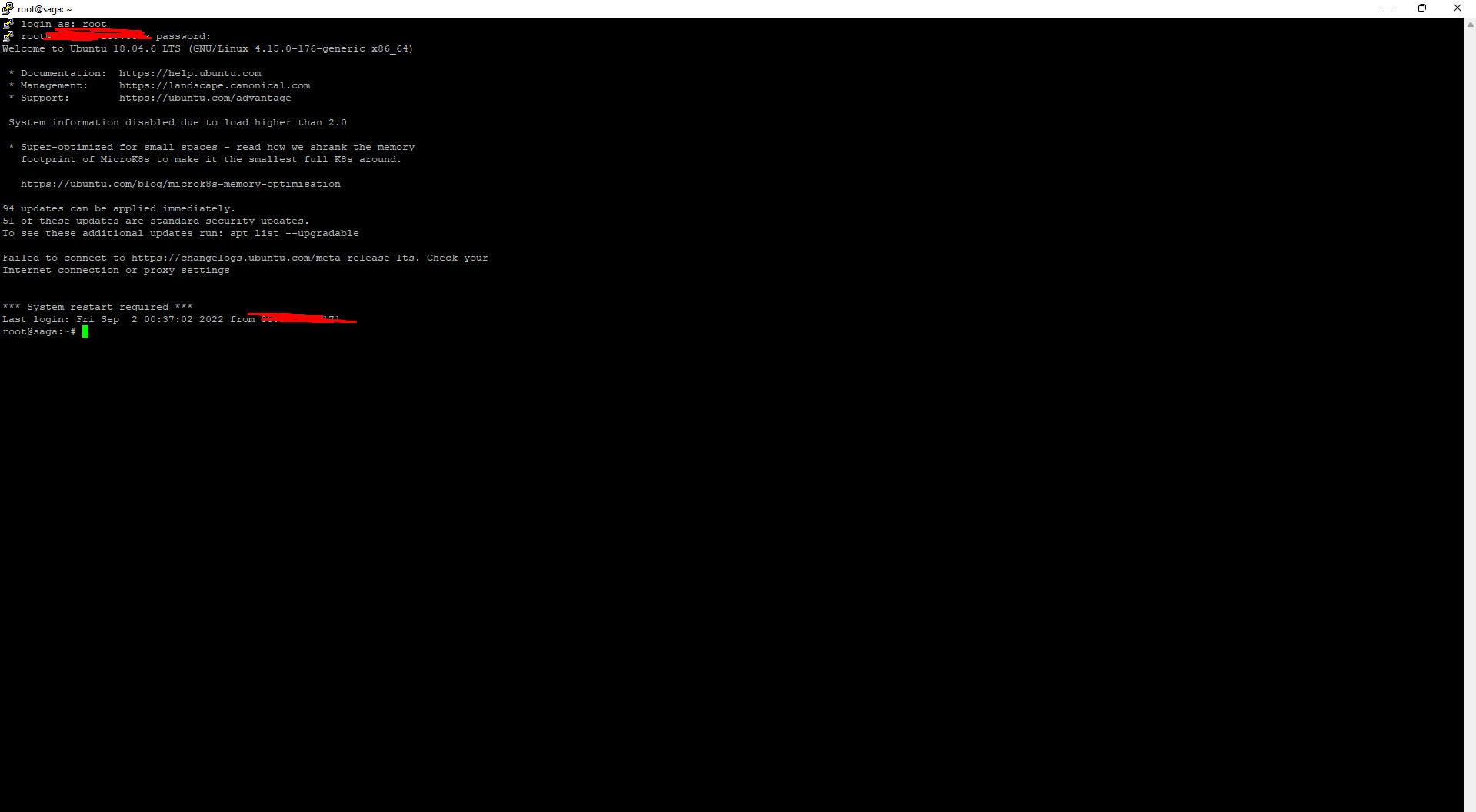Click the '*** System restart required ***' line
Viewport: 1476px width, 812px height.
[x=98, y=307]
